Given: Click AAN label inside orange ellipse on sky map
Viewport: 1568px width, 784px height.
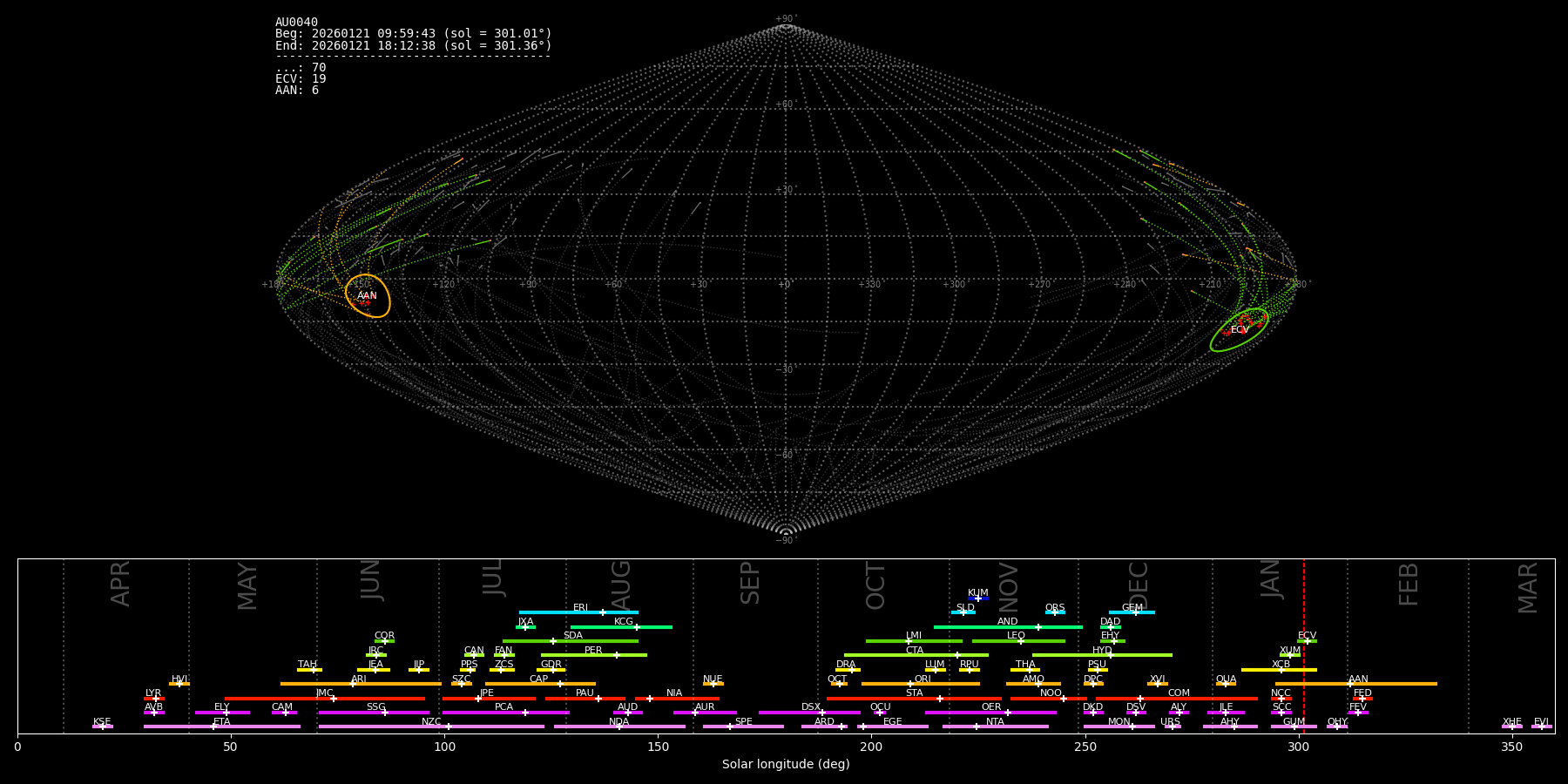Looking at the screenshot, I should [x=367, y=296].
